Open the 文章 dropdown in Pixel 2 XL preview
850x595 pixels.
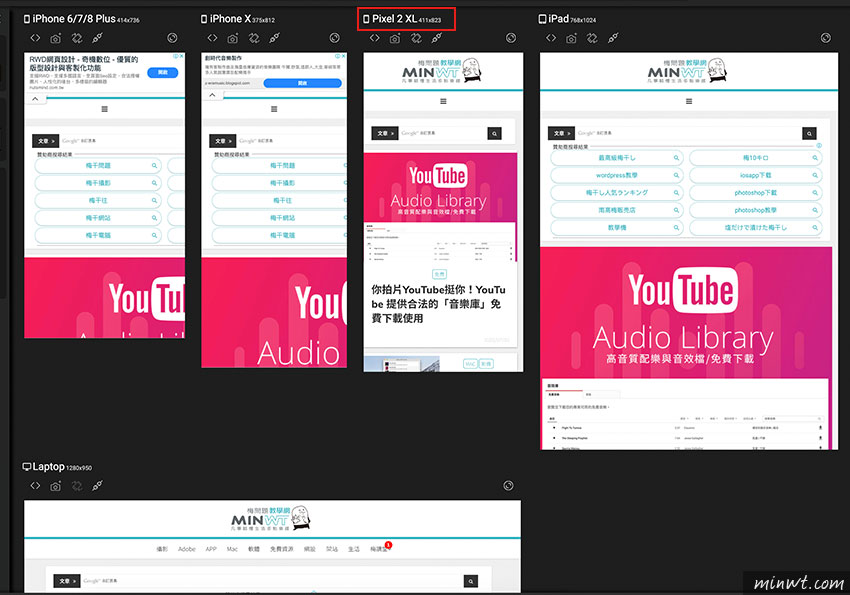[385, 133]
